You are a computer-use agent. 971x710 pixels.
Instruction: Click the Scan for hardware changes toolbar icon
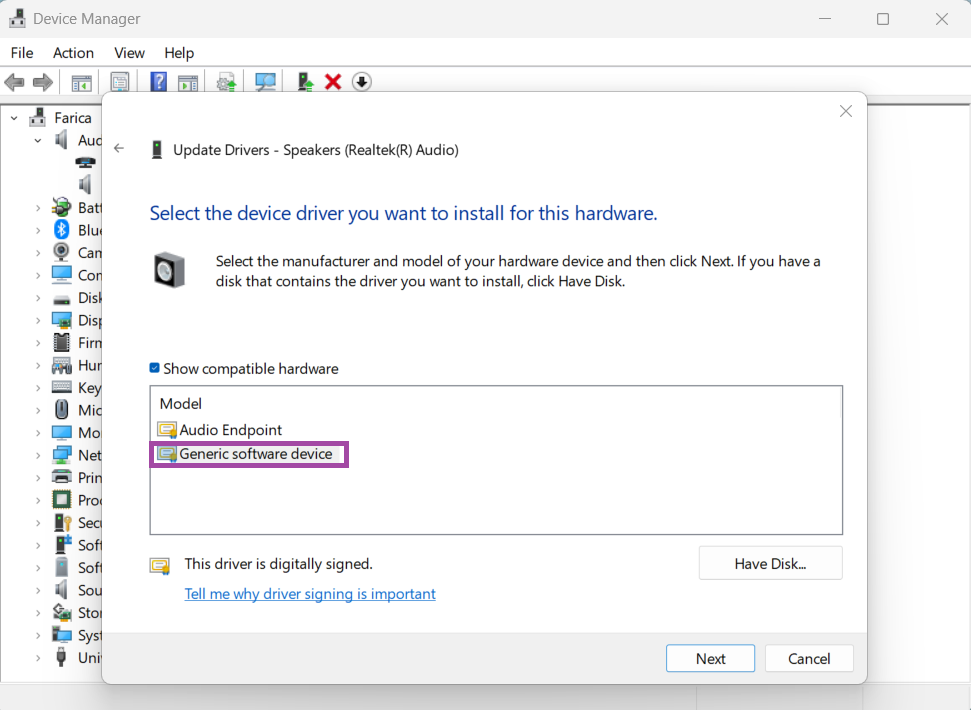coord(265,82)
